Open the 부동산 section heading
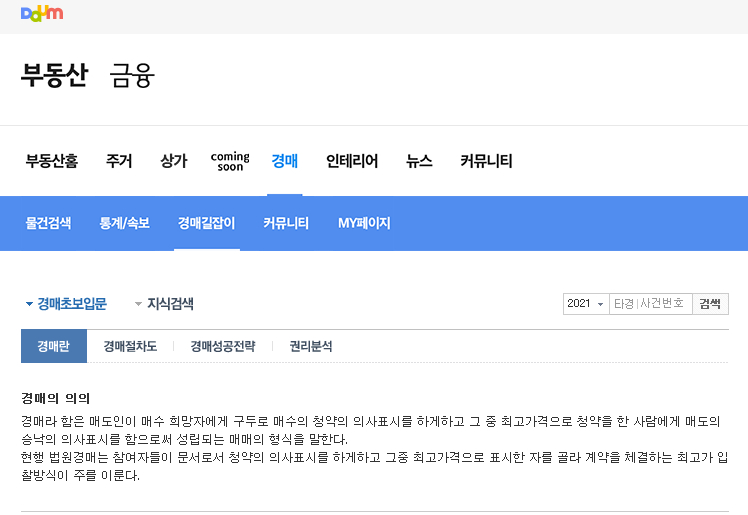This screenshot has height=515, width=748. [x=54, y=75]
